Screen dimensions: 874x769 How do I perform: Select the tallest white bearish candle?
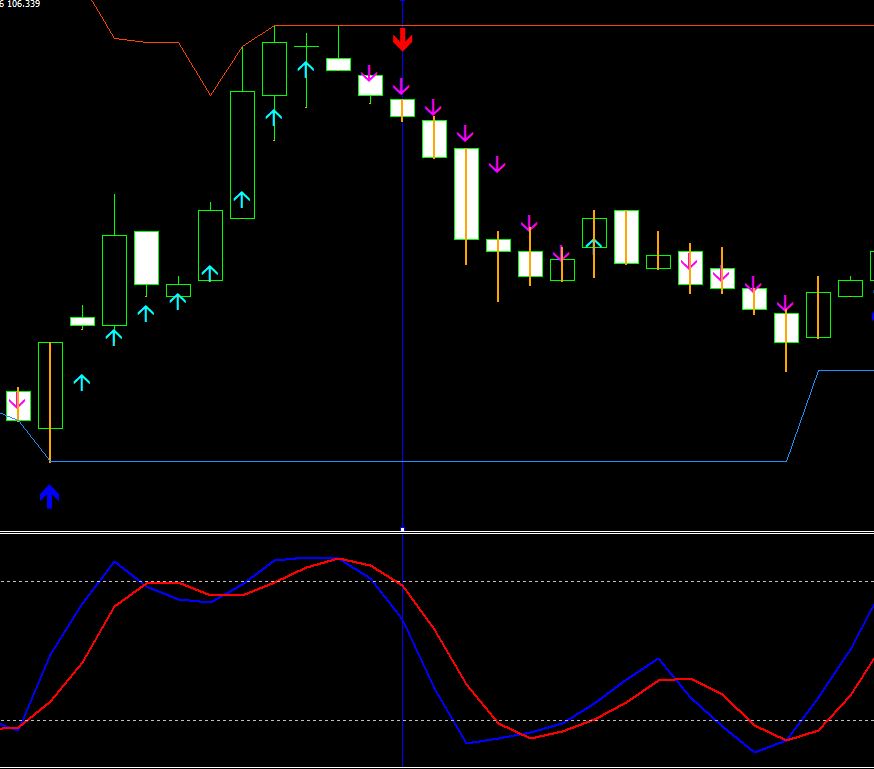[x=467, y=194]
